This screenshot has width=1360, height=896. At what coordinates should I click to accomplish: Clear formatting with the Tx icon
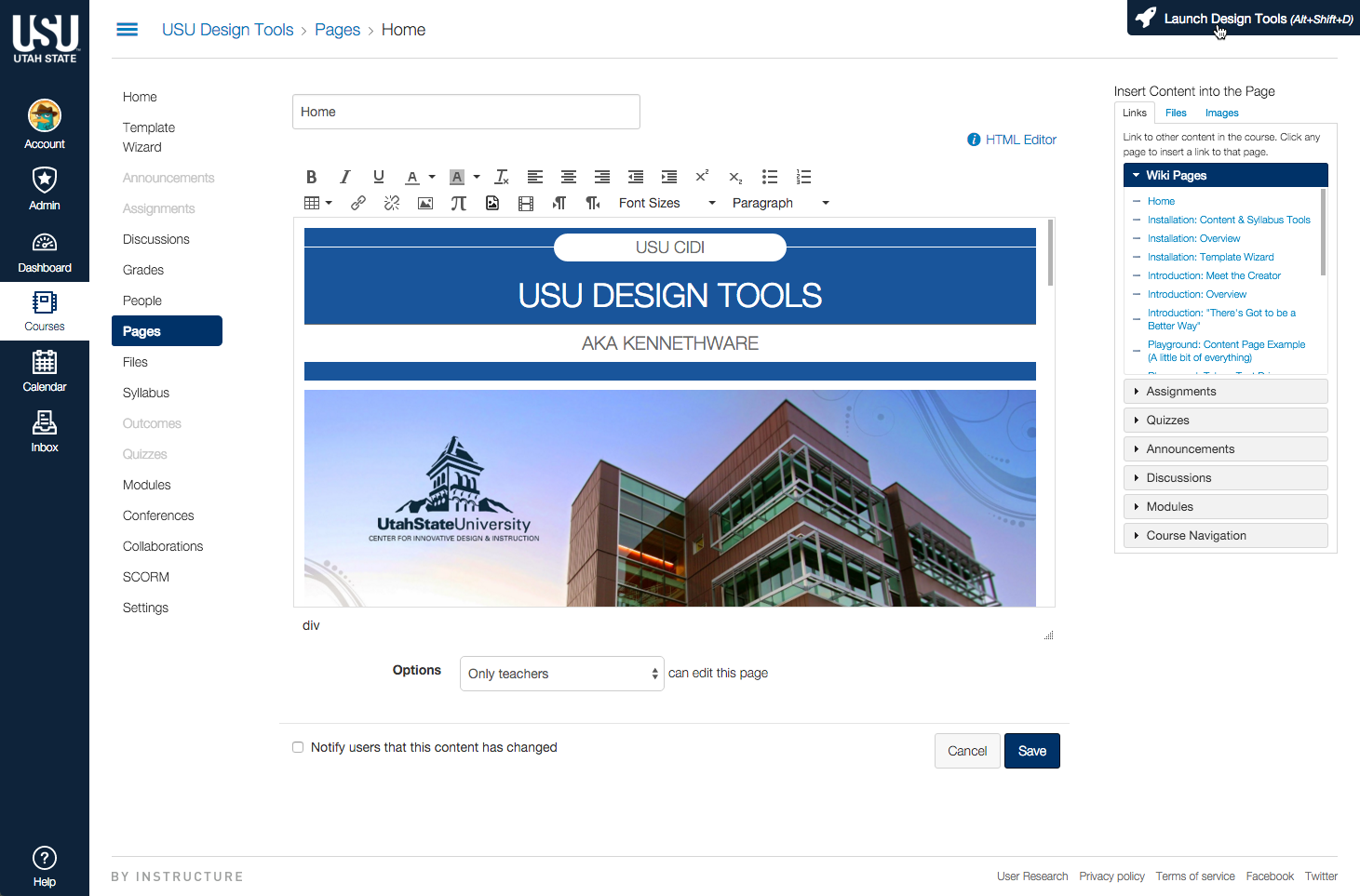pyautogui.click(x=502, y=177)
